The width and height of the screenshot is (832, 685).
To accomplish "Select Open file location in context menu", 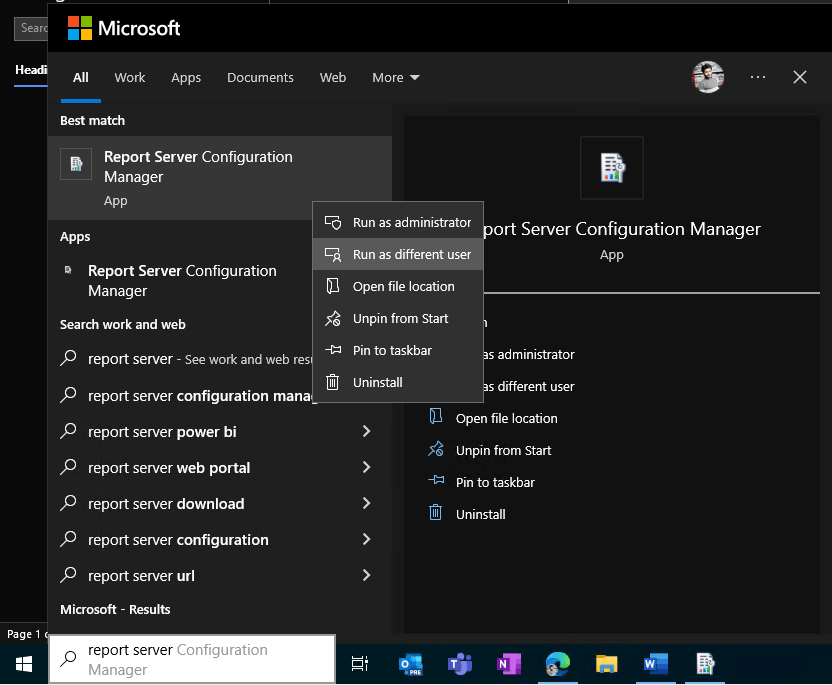I will [x=398, y=287].
